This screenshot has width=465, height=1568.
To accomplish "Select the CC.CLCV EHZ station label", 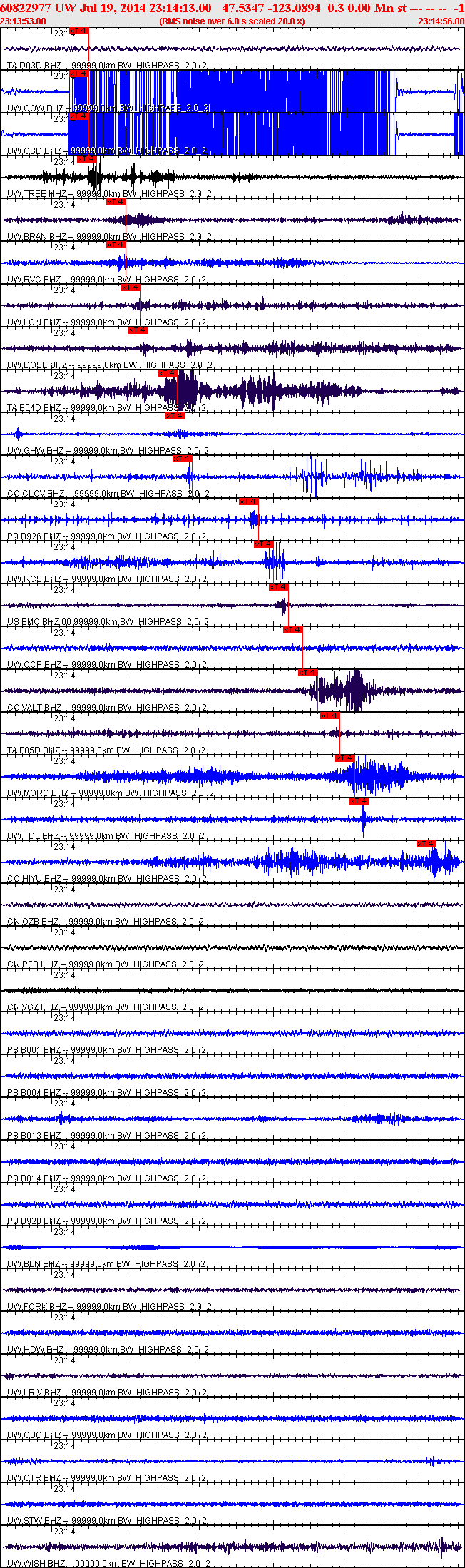I will tap(36, 494).
